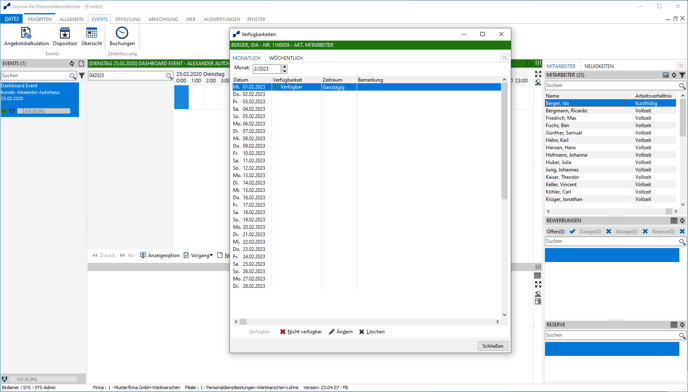Click magnifier in Bewerbungen search field
This screenshot has width=688, height=392.
682,241
